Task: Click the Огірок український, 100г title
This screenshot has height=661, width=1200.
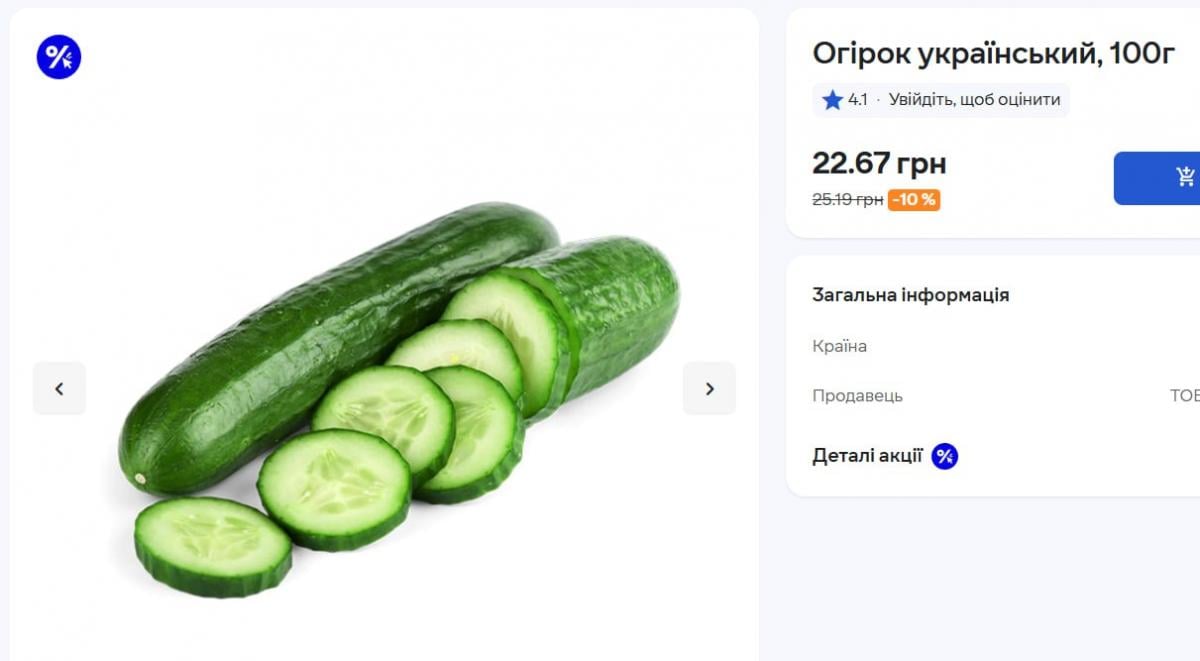Action: pos(993,54)
